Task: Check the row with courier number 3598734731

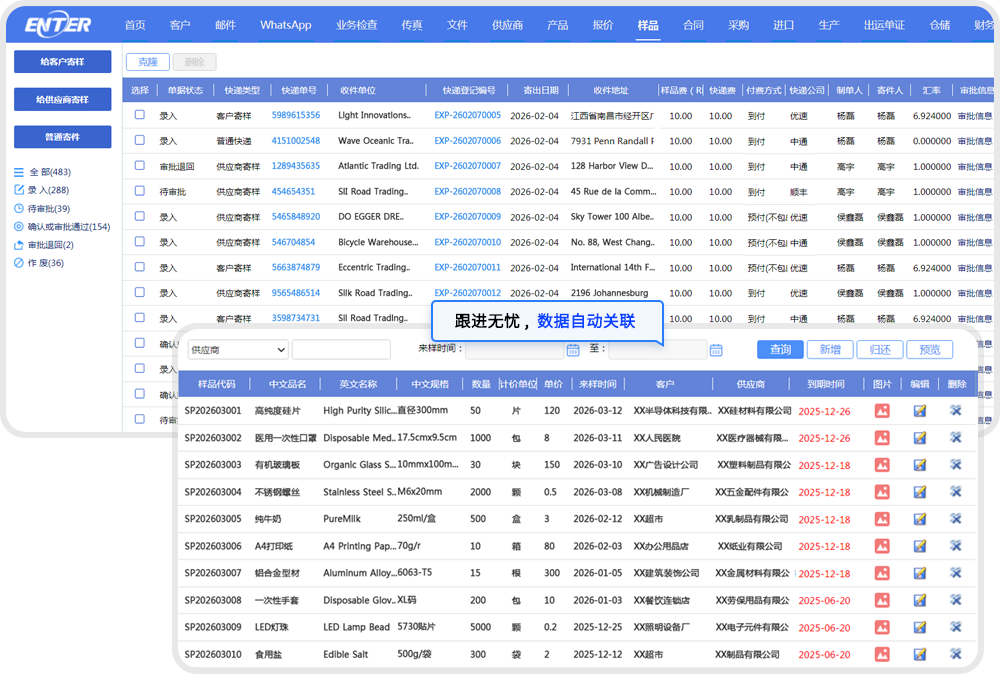Action: (140, 317)
